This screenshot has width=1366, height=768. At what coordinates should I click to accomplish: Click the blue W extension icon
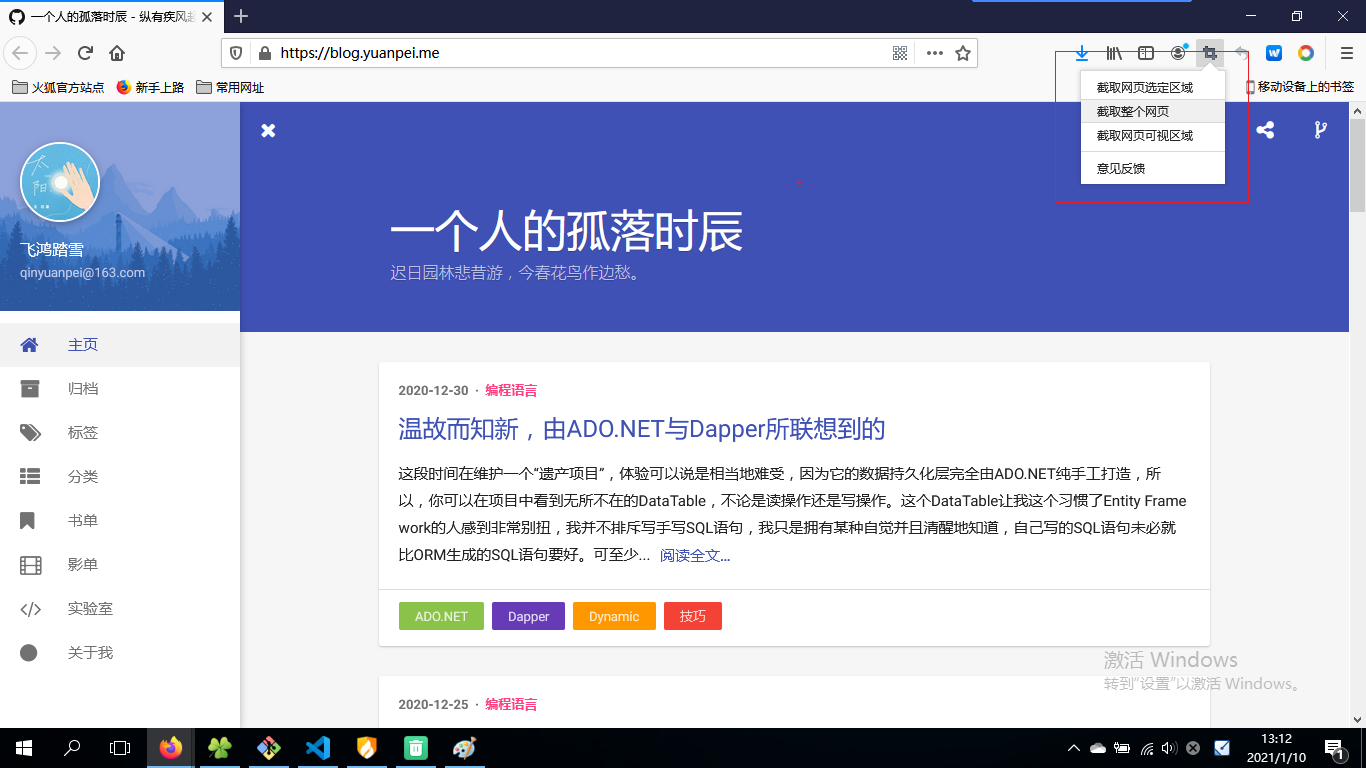click(1274, 53)
